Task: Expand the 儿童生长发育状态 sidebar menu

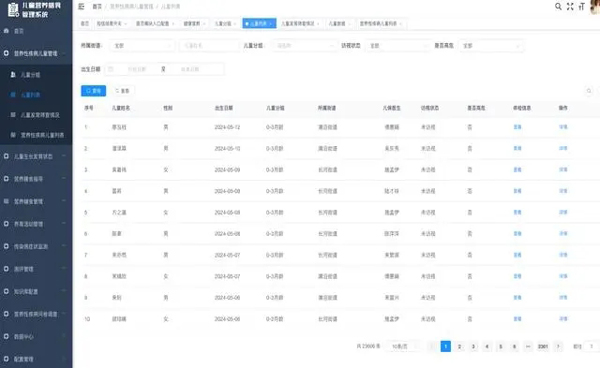Action: click(x=36, y=156)
